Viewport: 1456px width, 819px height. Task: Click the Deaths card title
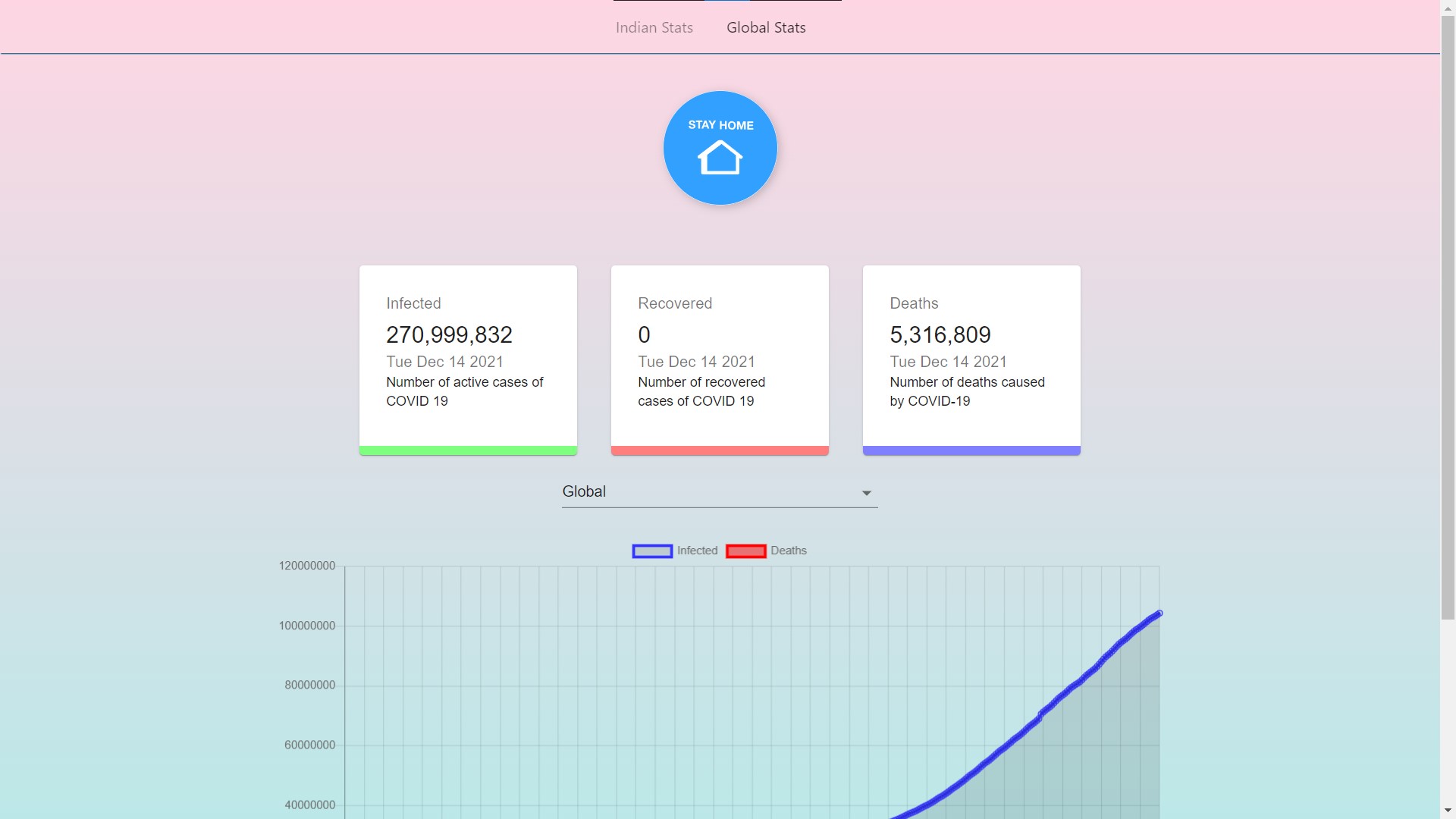(x=914, y=303)
